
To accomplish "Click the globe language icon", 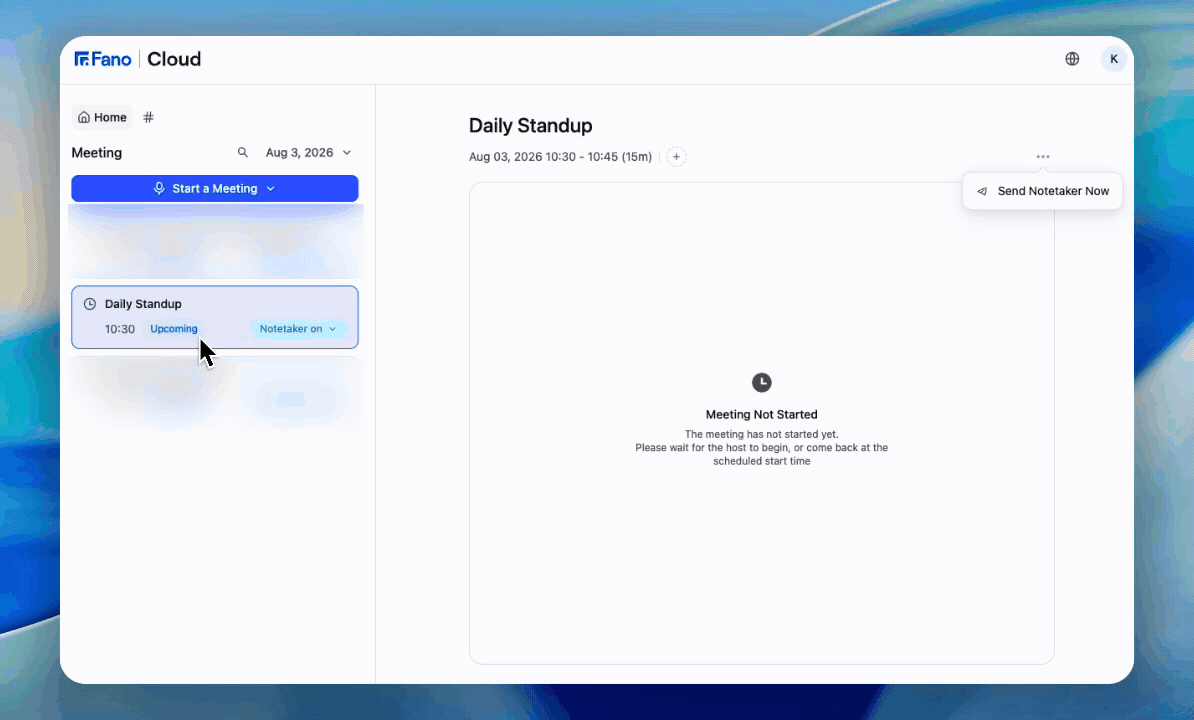I will 1072,59.
